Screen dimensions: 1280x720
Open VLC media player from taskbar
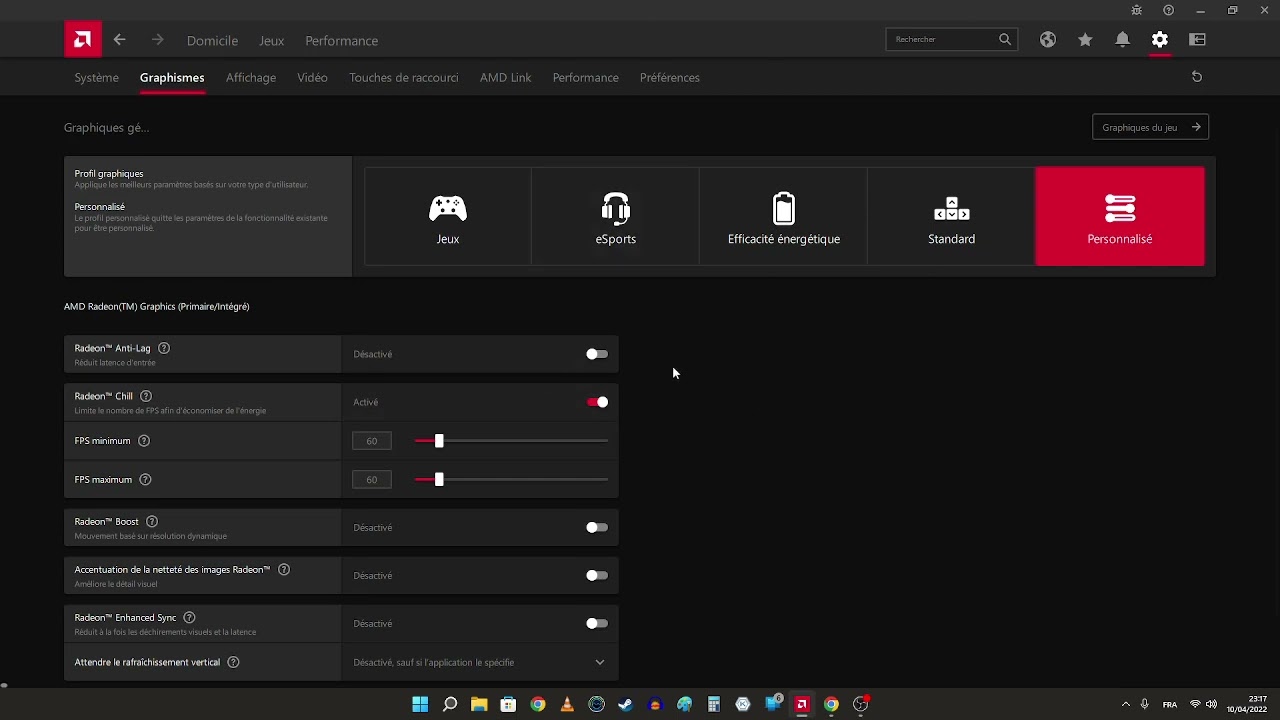coord(567,704)
